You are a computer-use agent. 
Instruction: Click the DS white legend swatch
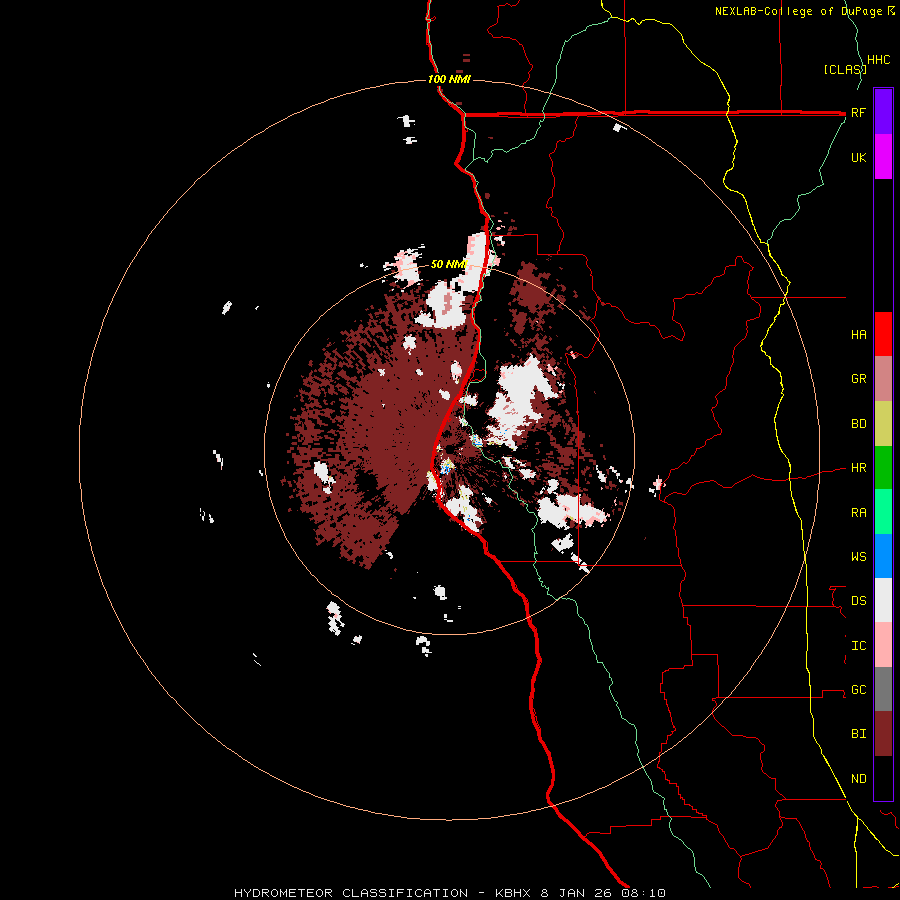pyautogui.click(x=883, y=600)
